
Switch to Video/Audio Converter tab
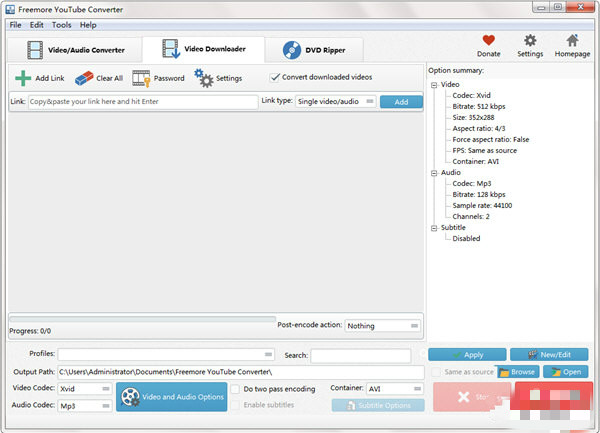(75, 50)
